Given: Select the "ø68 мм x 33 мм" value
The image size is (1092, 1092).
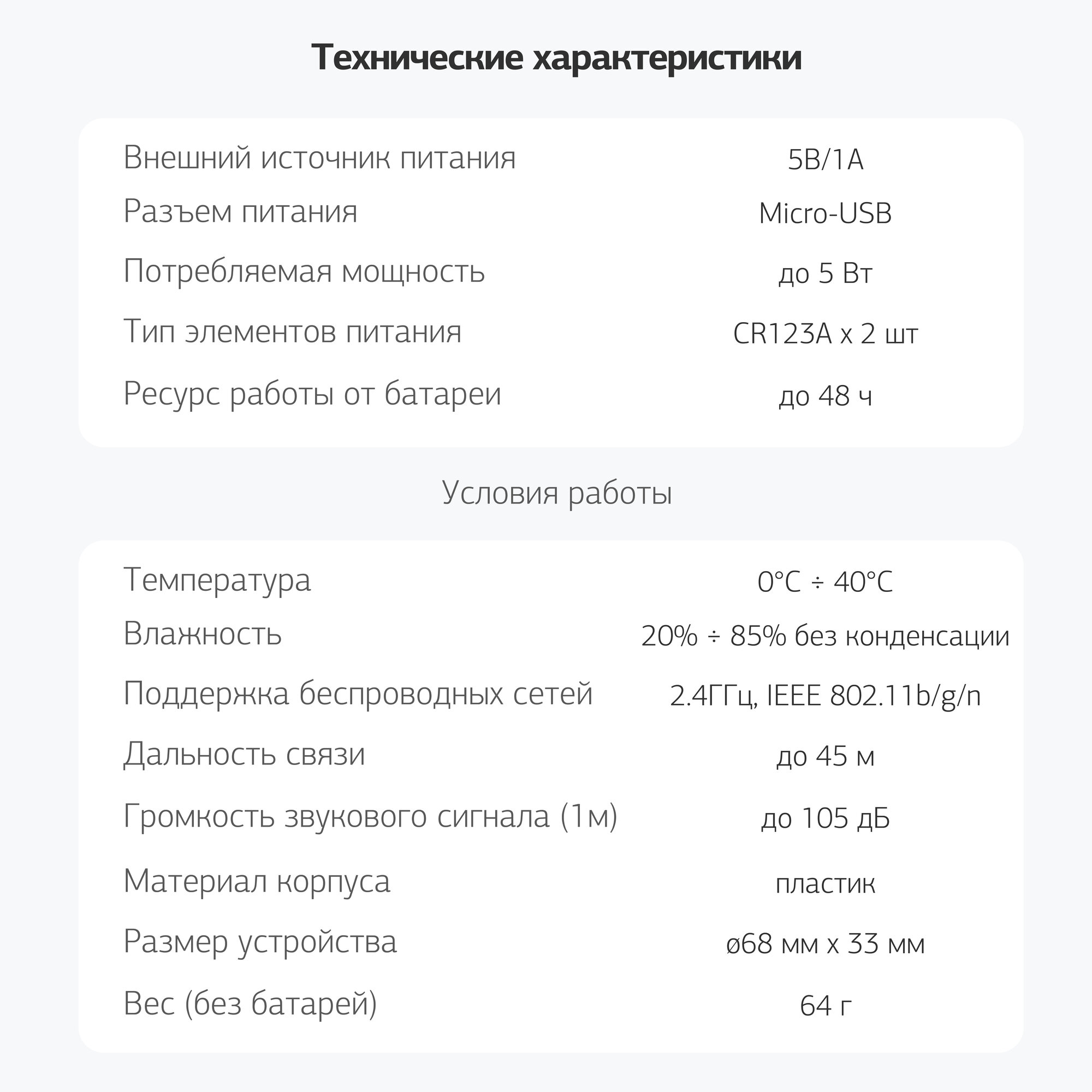Looking at the screenshot, I should tap(825, 945).
